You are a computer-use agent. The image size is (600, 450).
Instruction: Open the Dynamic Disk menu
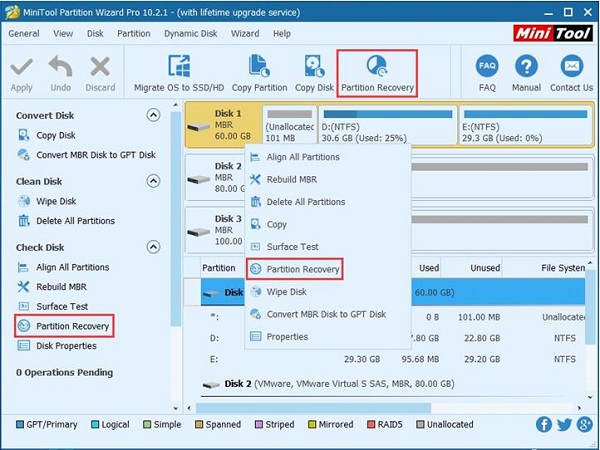pos(191,34)
